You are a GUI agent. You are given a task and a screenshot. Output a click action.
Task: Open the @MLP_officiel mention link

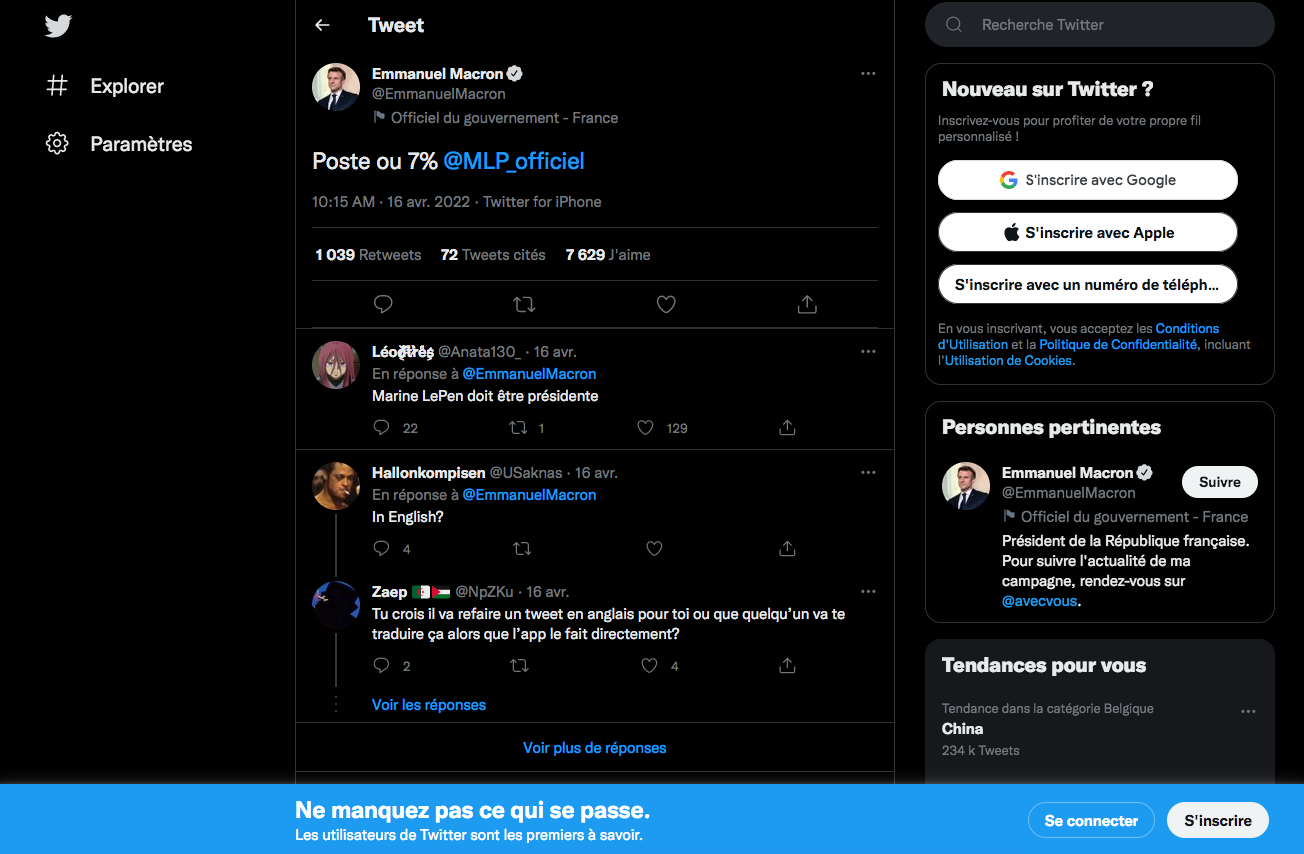(514, 161)
